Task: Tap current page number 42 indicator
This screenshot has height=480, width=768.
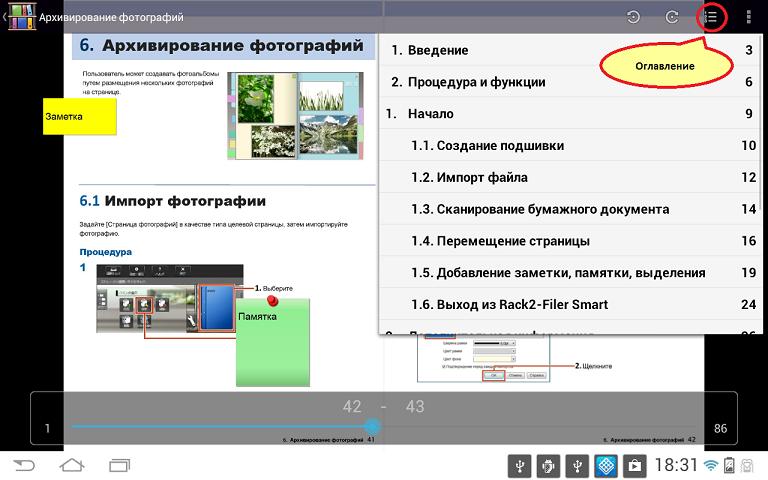Action: pos(352,407)
